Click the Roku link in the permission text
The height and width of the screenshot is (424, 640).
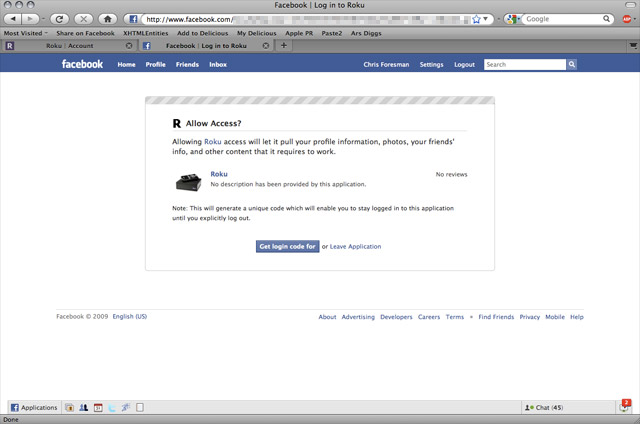213,142
